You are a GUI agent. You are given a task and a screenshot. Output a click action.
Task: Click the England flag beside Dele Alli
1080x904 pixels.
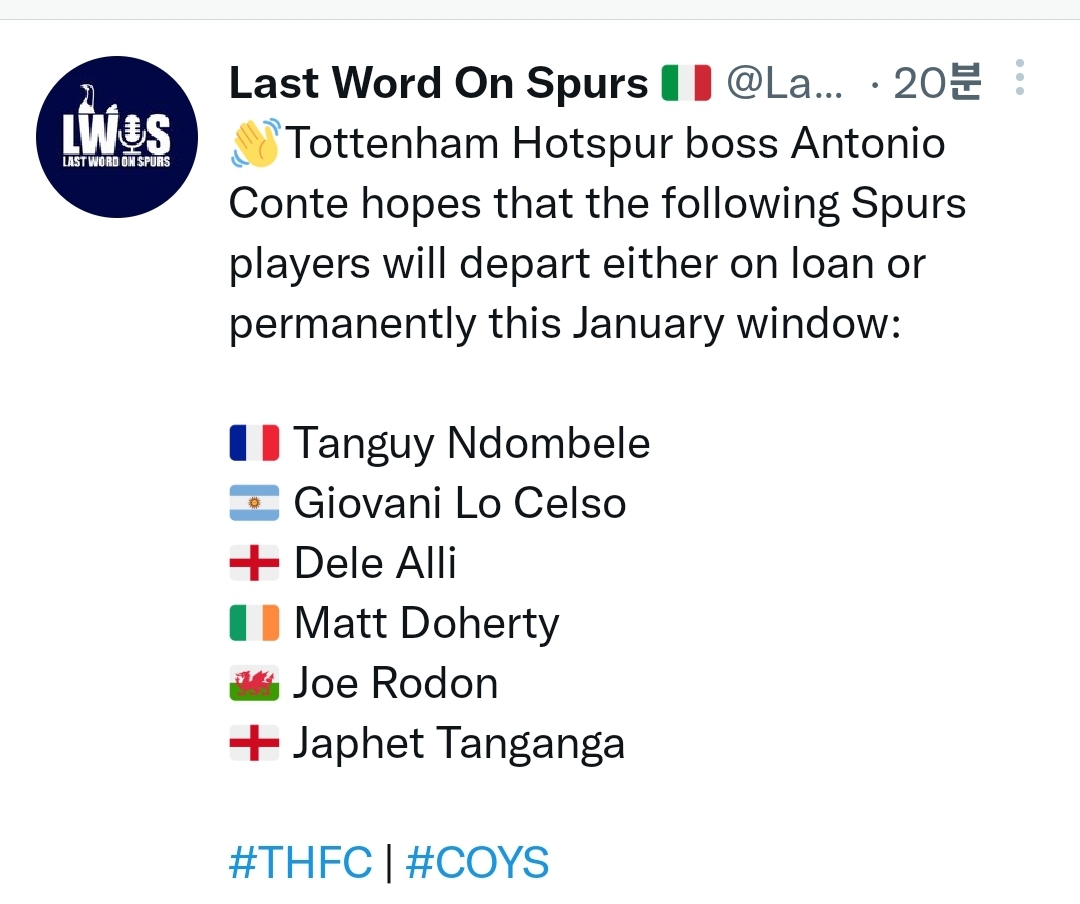(x=254, y=563)
